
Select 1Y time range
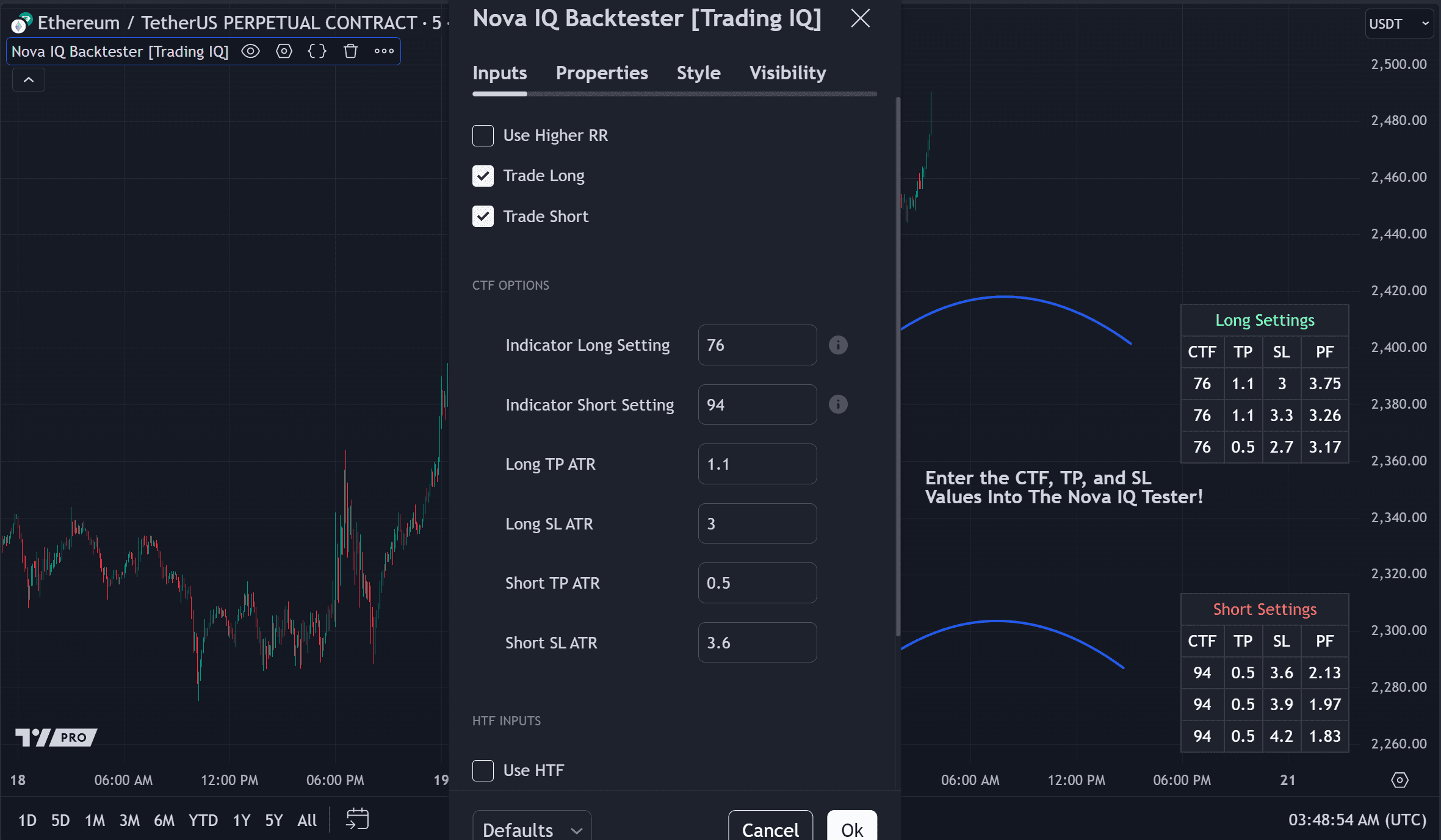pyautogui.click(x=242, y=820)
